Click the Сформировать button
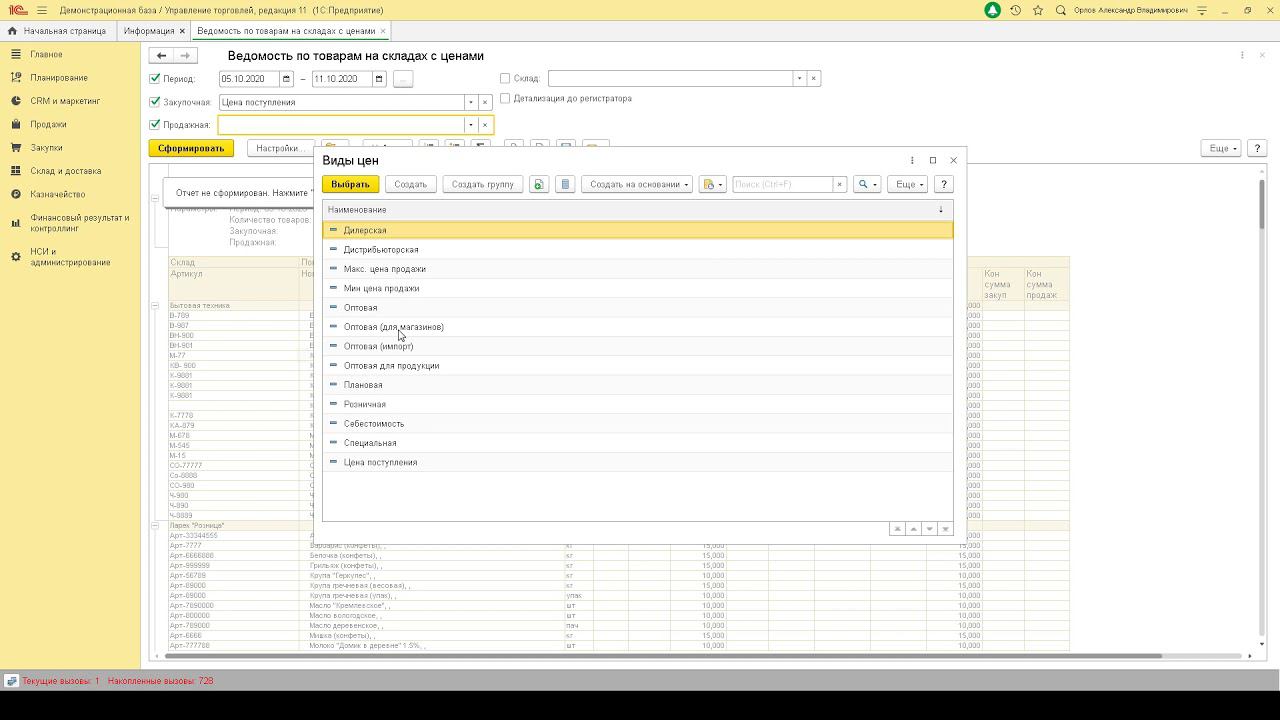1280x720 pixels. (x=191, y=148)
